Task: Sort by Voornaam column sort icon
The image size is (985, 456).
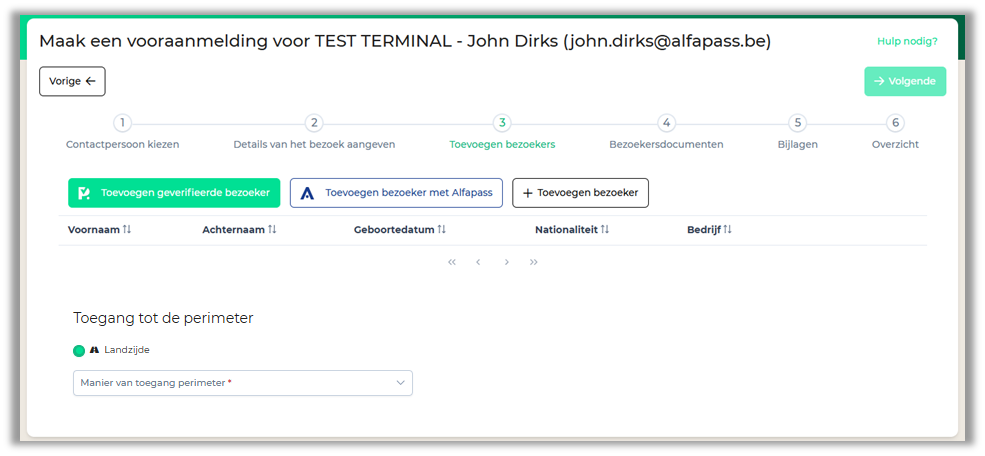Action: (x=127, y=230)
